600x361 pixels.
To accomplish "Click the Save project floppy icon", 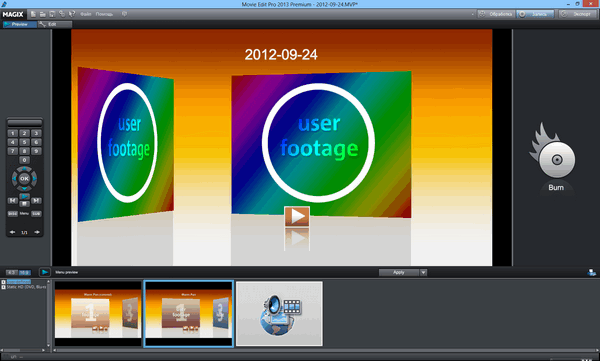I will coord(52,14).
